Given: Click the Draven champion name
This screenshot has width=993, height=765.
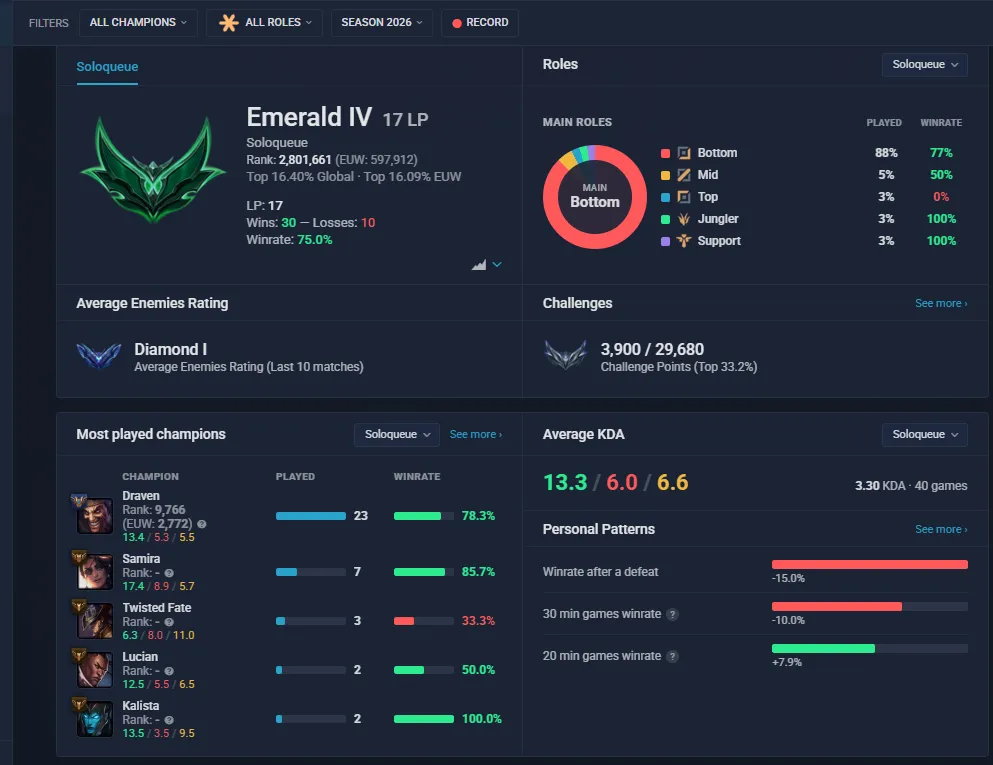Looking at the screenshot, I should (141, 496).
